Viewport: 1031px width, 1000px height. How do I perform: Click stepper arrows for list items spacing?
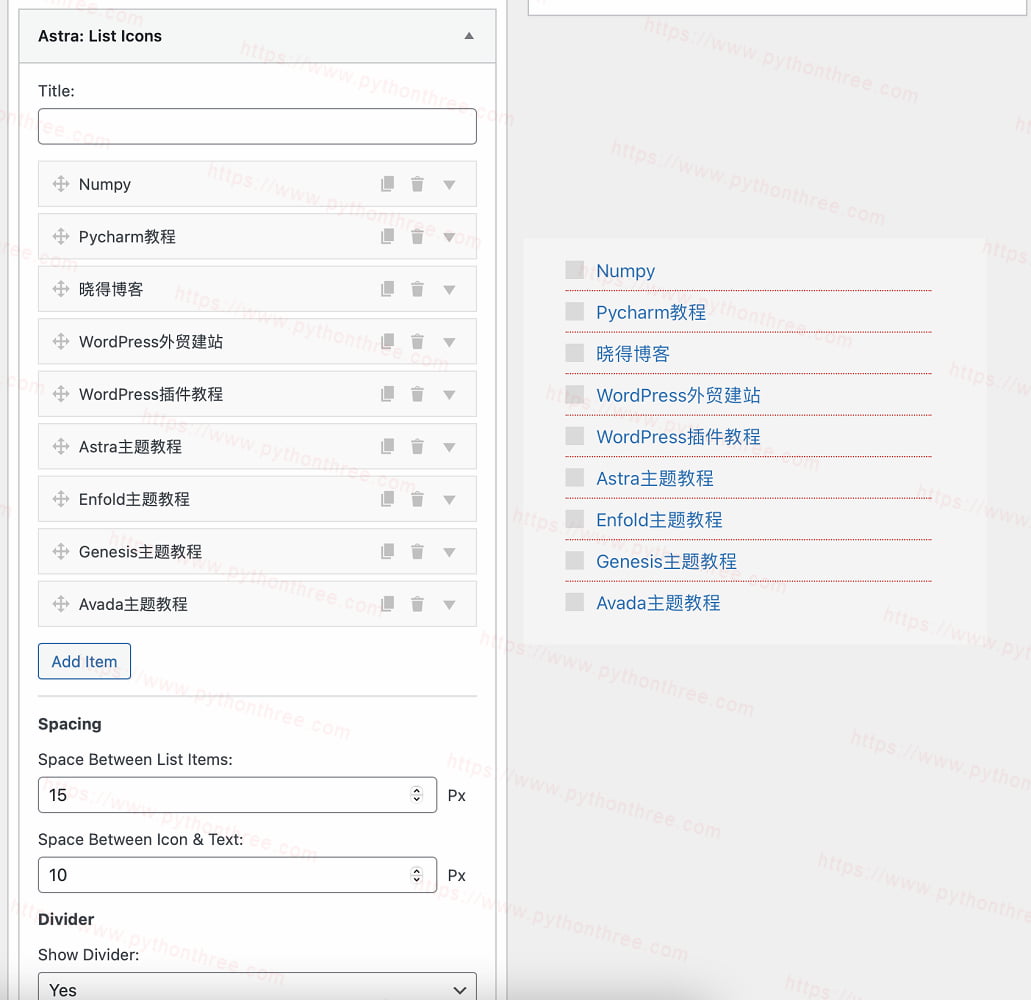pos(416,795)
